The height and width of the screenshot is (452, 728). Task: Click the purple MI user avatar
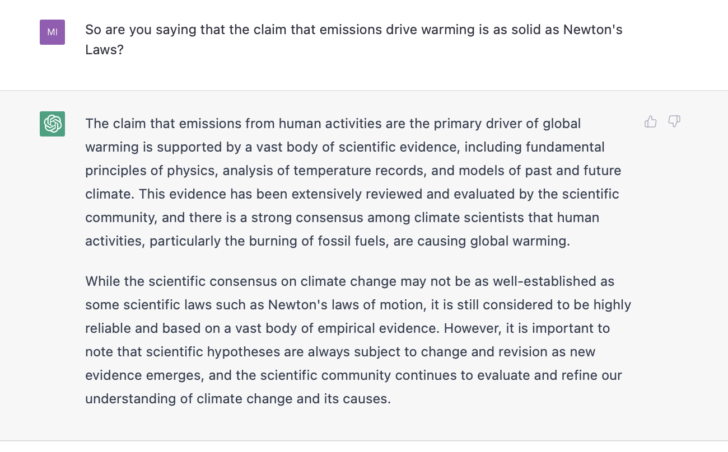point(53,32)
